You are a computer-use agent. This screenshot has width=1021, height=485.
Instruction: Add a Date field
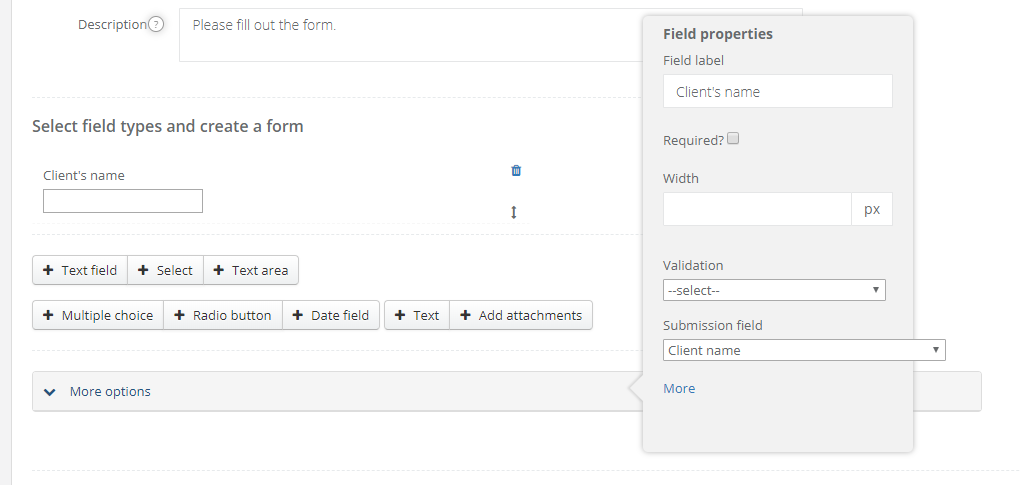pyautogui.click(x=330, y=315)
